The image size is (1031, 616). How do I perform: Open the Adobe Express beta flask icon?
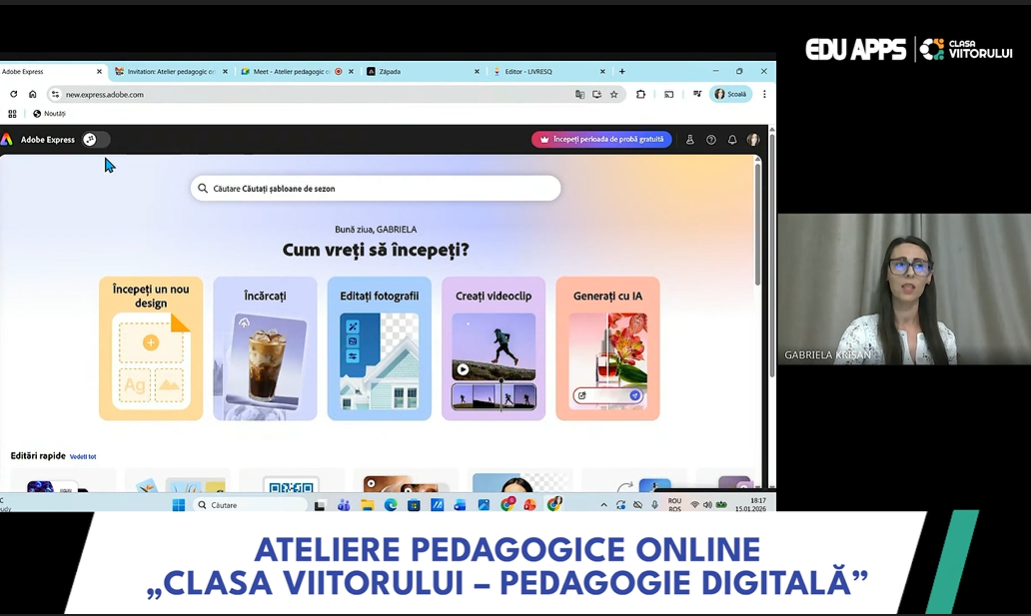tap(690, 139)
